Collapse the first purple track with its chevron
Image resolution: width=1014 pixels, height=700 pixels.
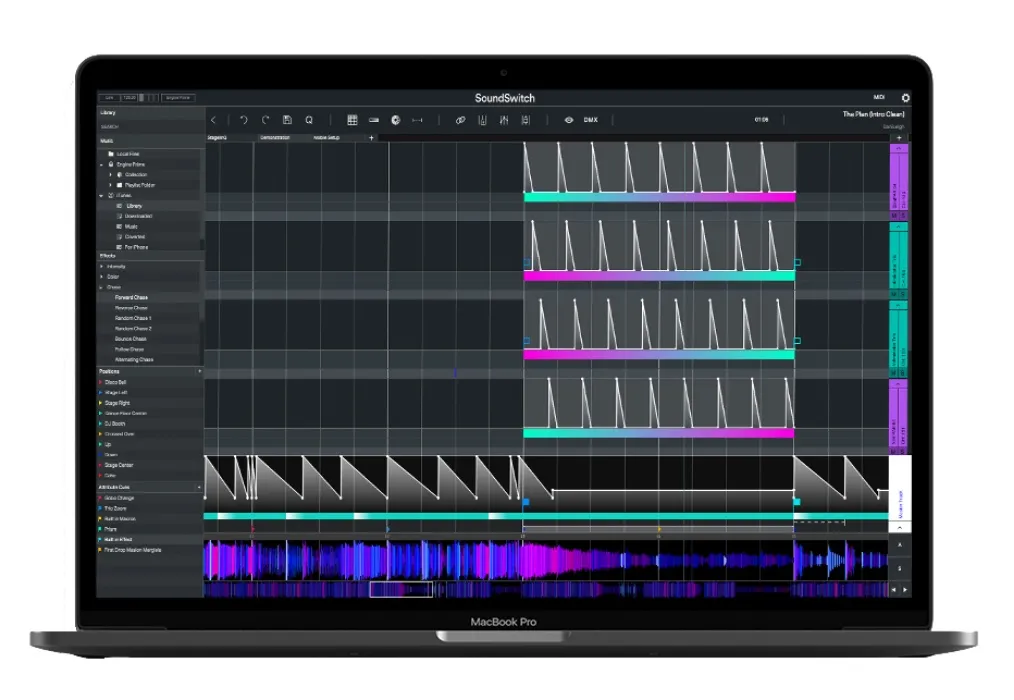pos(899,148)
